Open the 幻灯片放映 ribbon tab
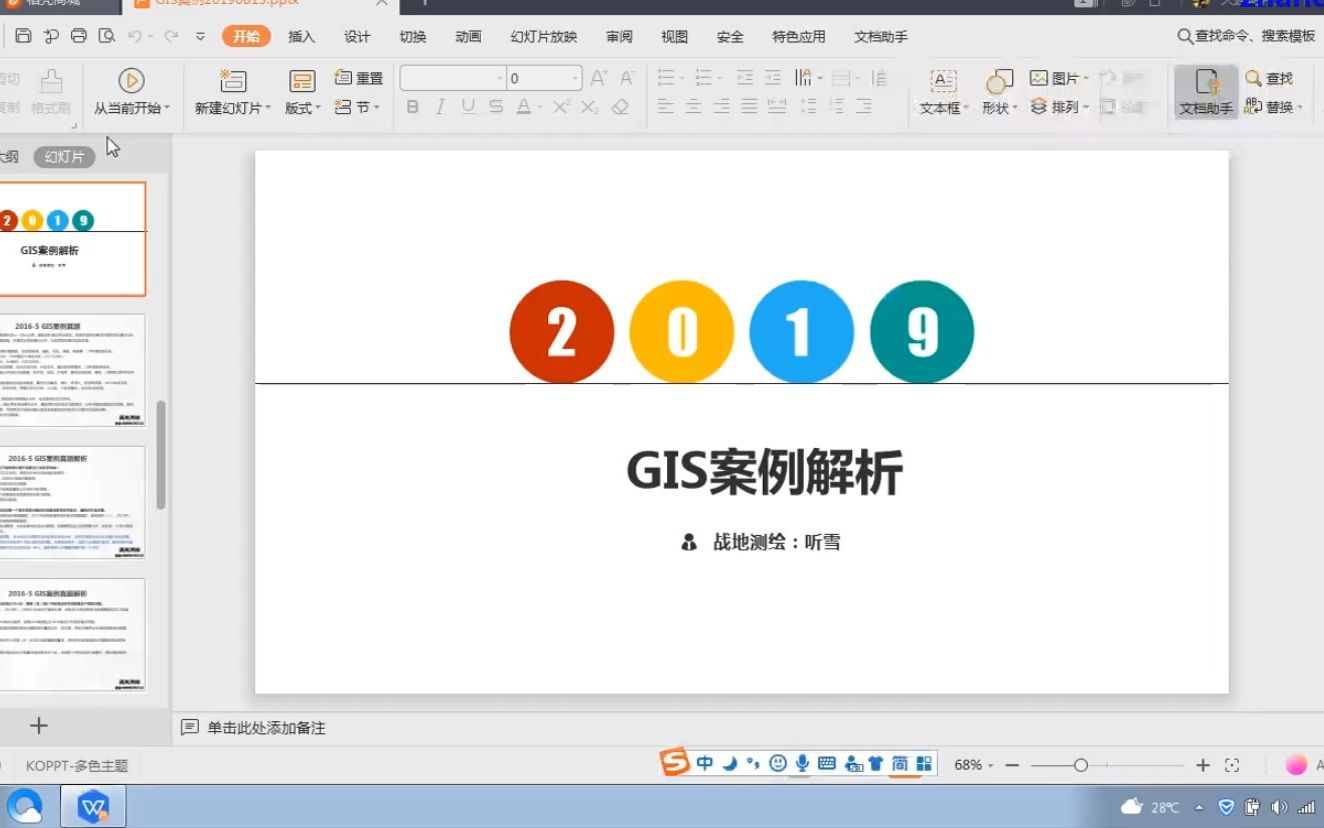Image resolution: width=1324 pixels, height=828 pixels. [x=544, y=37]
